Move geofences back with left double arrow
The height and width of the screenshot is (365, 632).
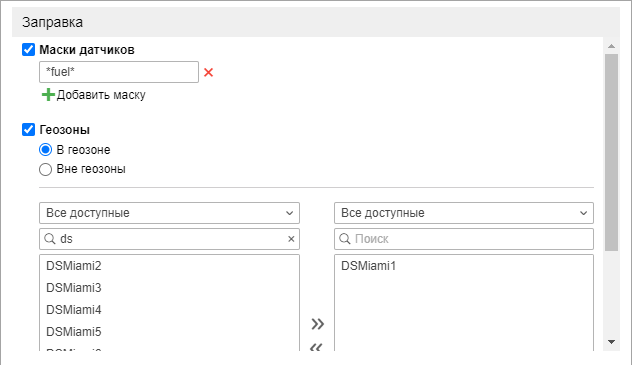[x=317, y=347]
